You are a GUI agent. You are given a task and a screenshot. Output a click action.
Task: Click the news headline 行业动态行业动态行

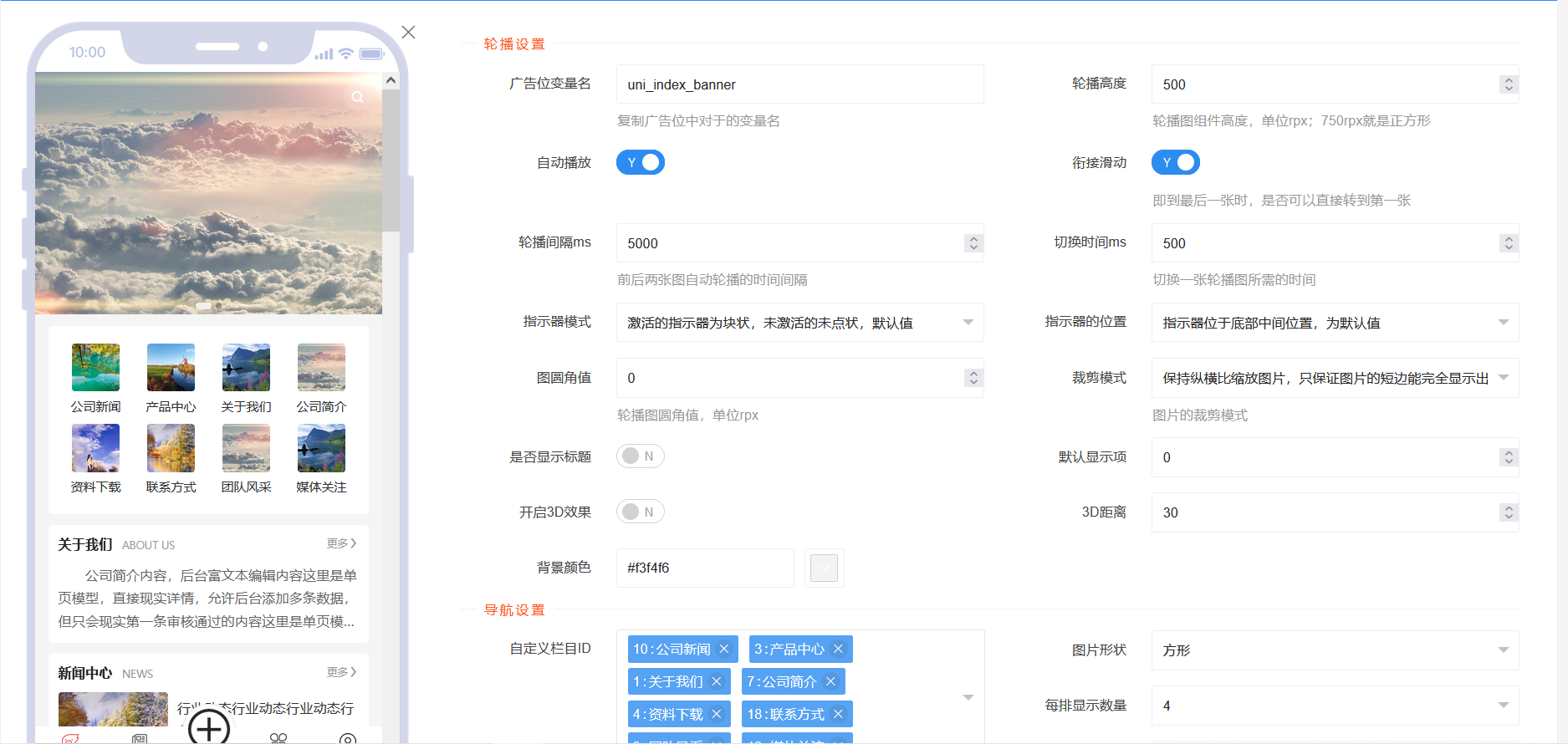point(266,708)
